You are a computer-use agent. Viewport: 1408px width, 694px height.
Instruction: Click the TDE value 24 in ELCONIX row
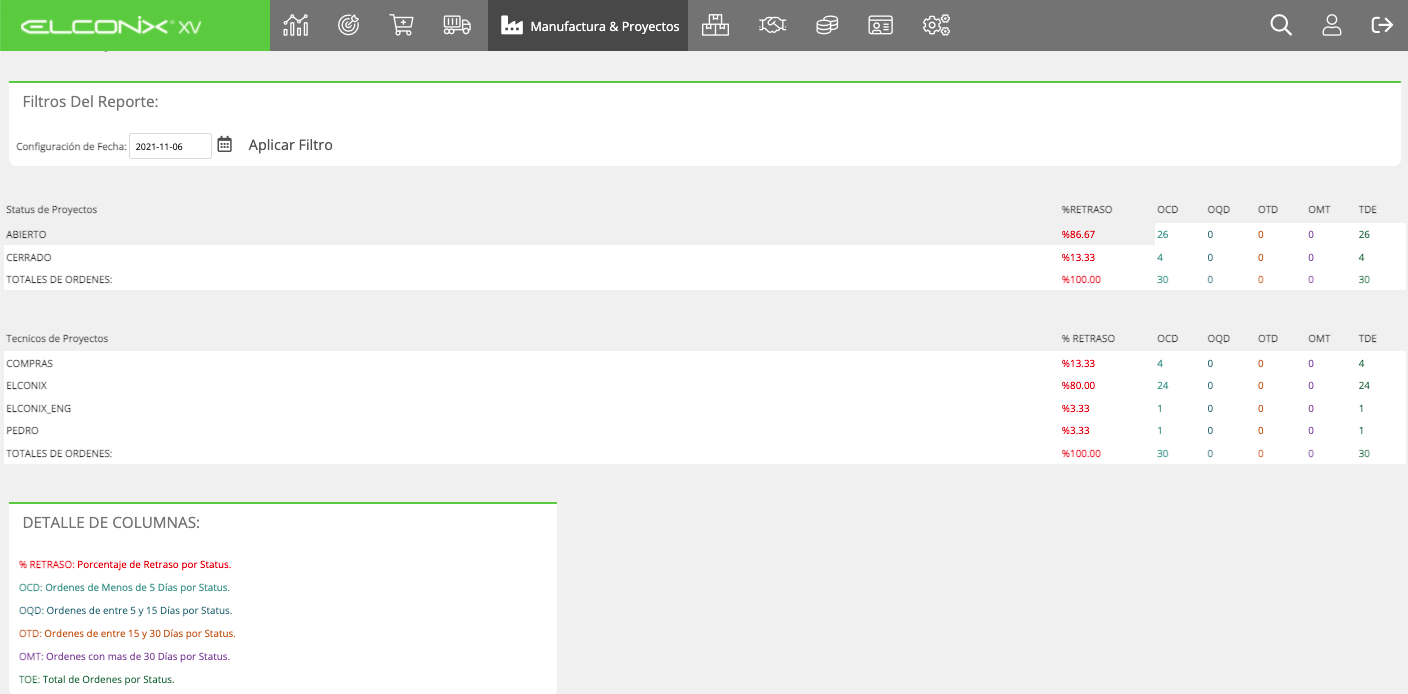point(1364,385)
